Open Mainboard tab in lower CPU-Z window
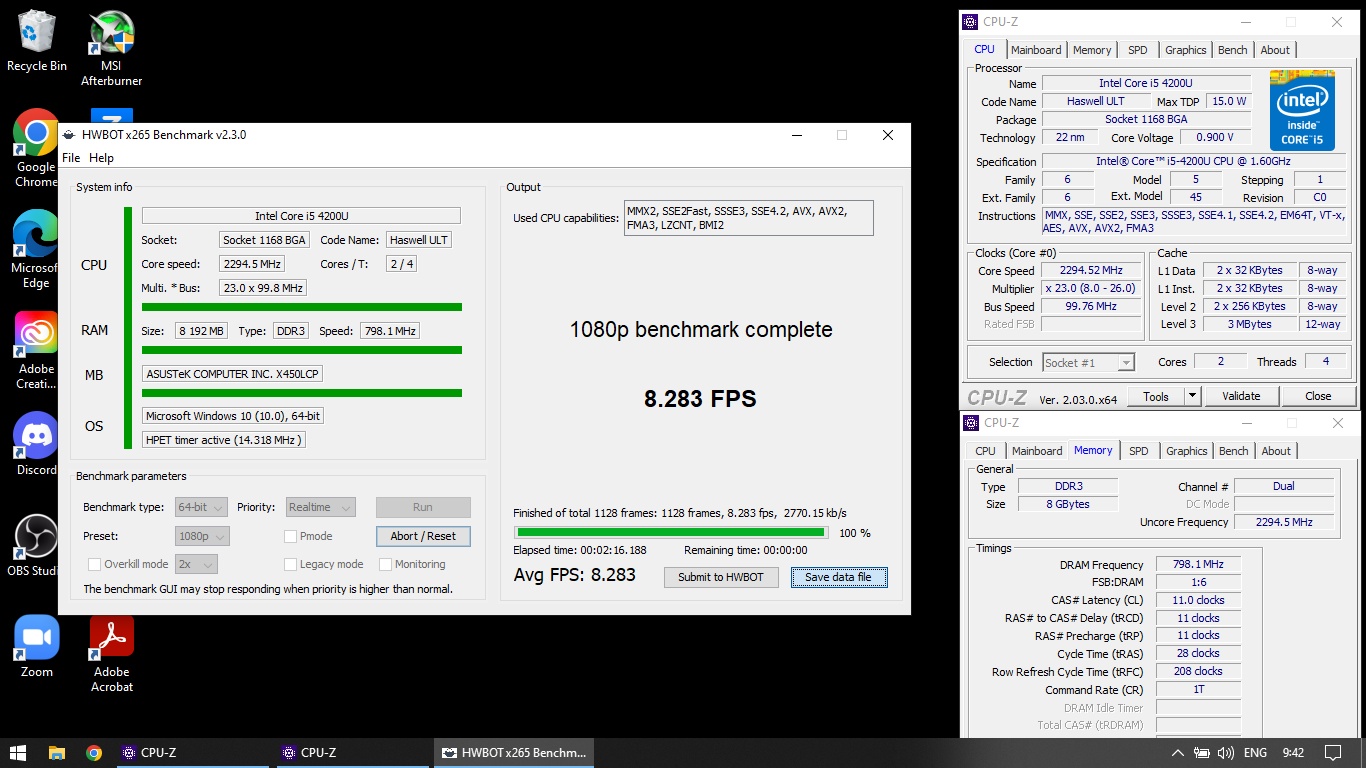 click(1037, 451)
